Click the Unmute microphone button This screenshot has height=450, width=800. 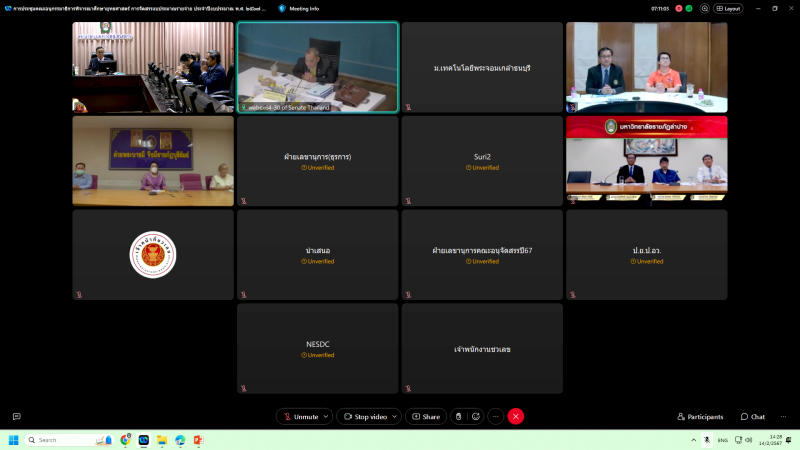(x=301, y=416)
